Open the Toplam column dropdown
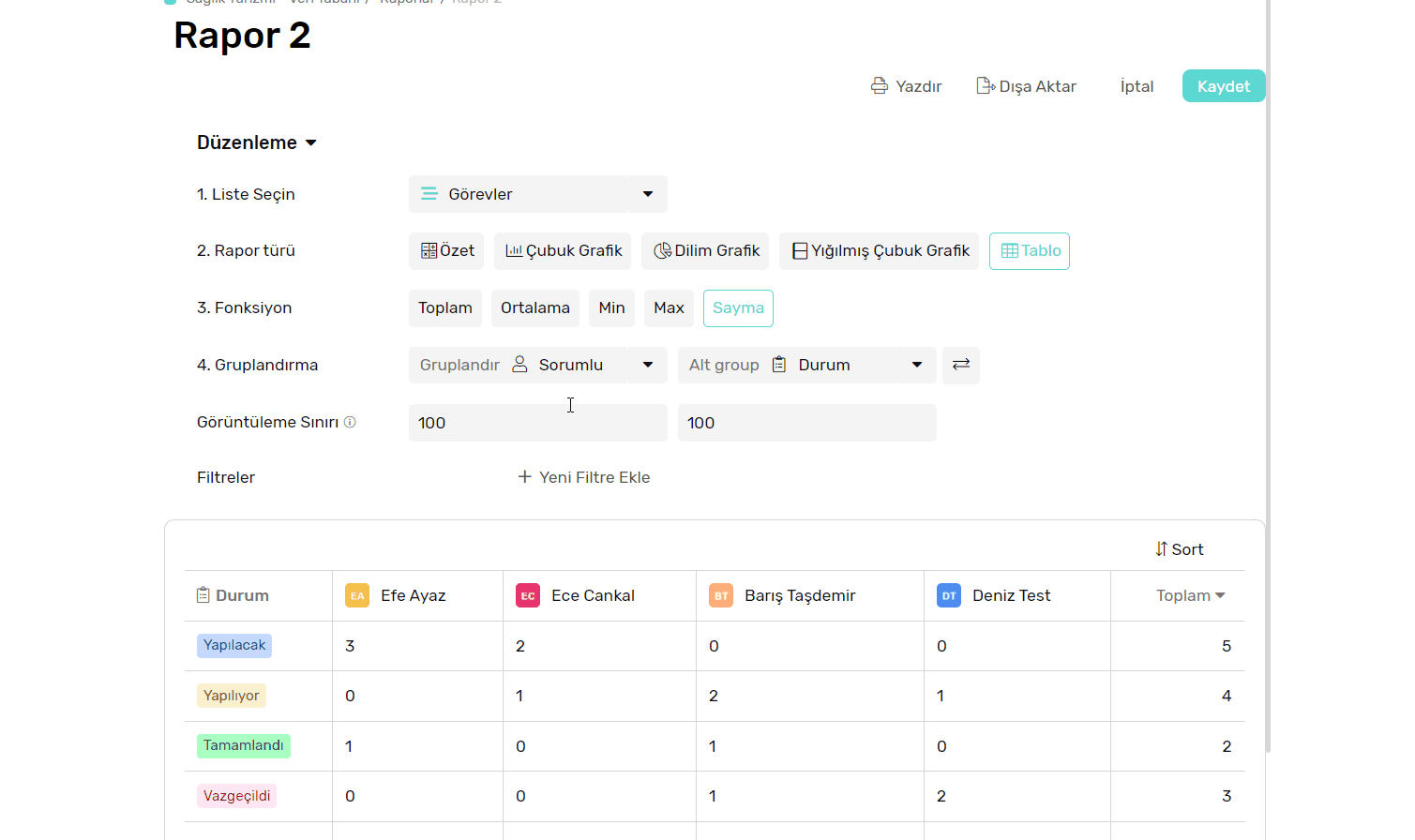This screenshot has width=1415, height=840. tap(1220, 595)
